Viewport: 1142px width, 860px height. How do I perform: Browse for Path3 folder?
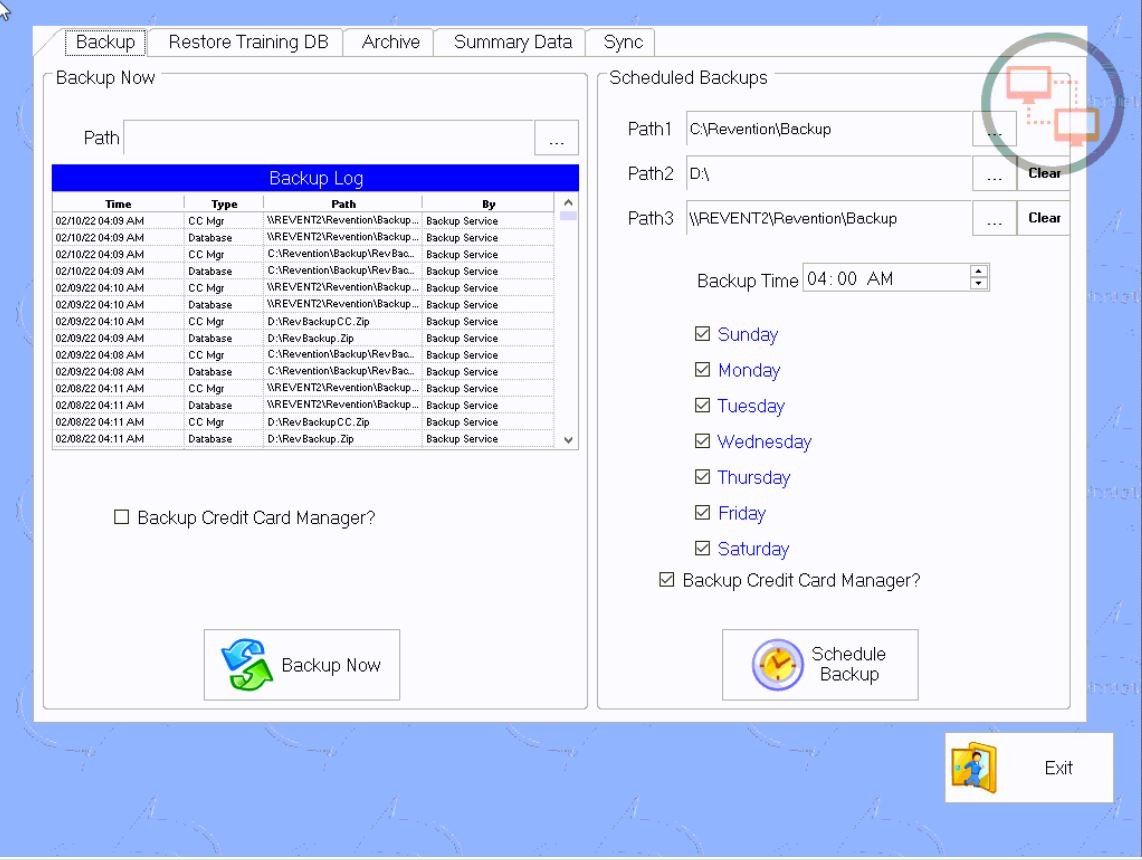pyautogui.click(x=994, y=218)
